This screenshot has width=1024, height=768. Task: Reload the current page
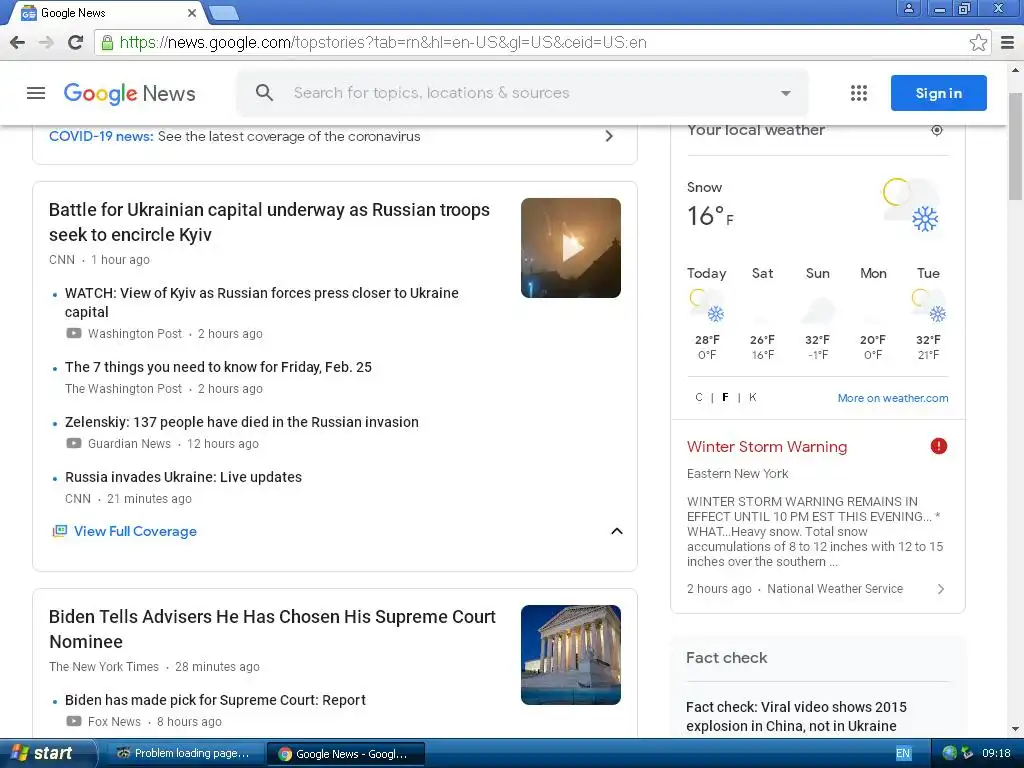75,42
